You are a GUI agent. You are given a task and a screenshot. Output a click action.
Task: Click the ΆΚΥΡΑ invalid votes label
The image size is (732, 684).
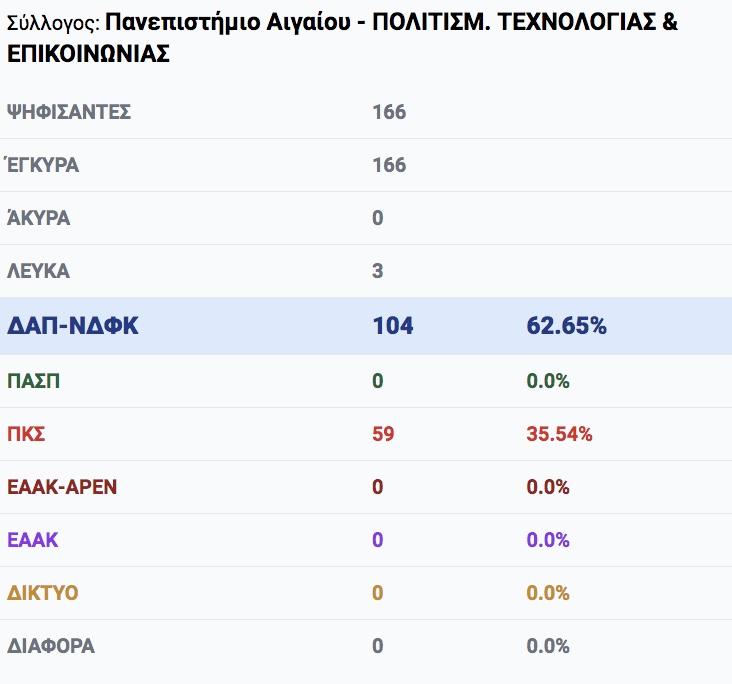pyautogui.click(x=38, y=218)
